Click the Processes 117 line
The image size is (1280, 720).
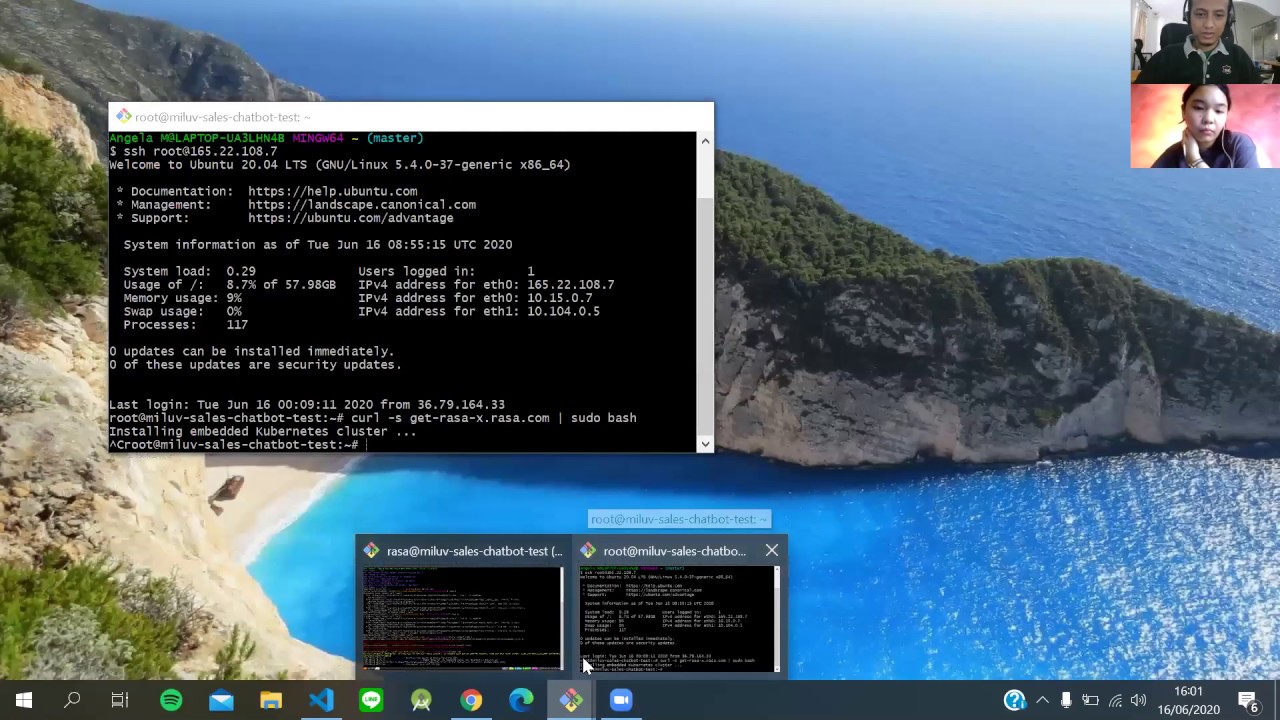pos(185,325)
